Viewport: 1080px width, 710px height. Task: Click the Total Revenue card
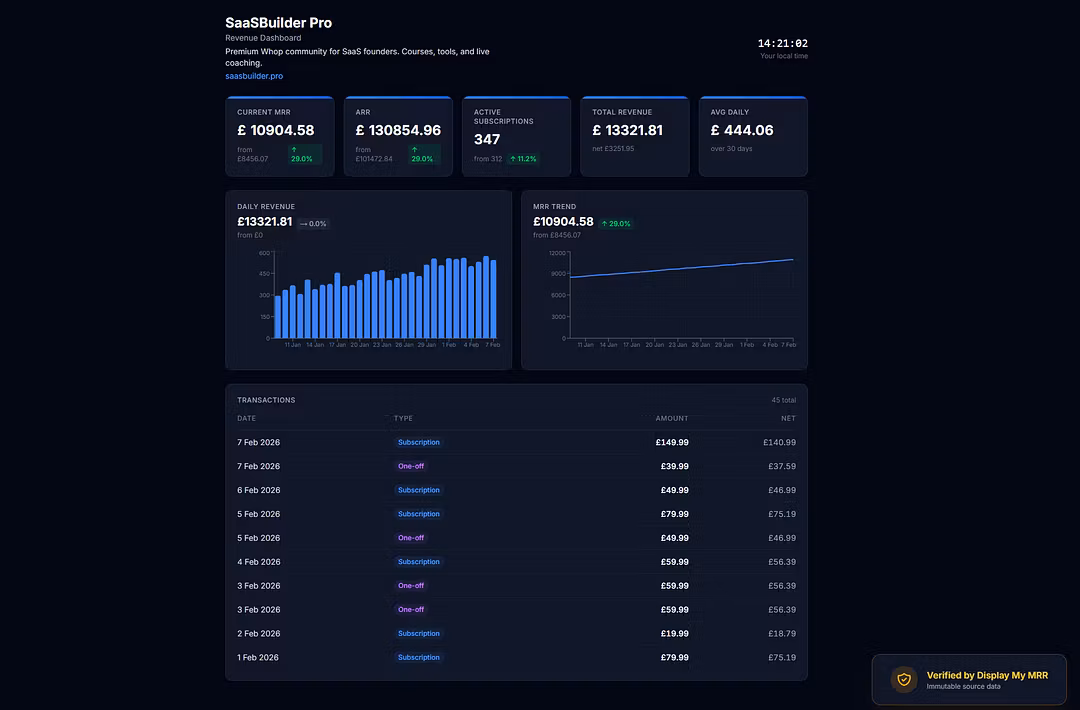(634, 136)
